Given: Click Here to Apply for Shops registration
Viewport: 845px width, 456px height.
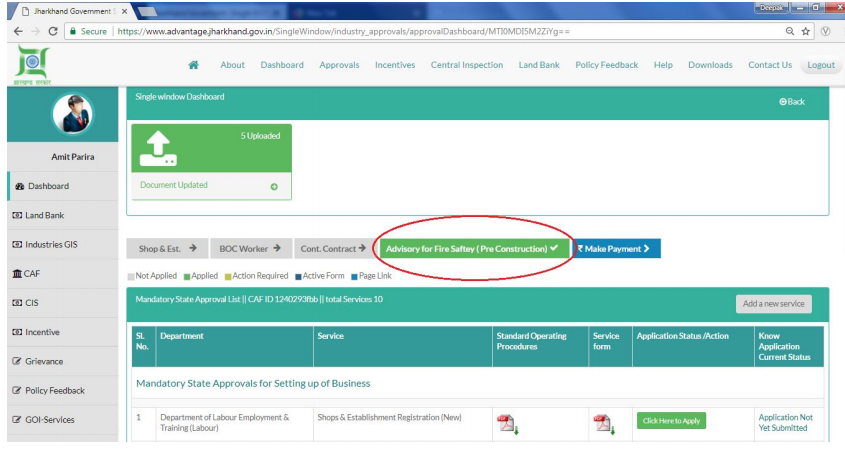Looking at the screenshot, I should click(x=671, y=420).
